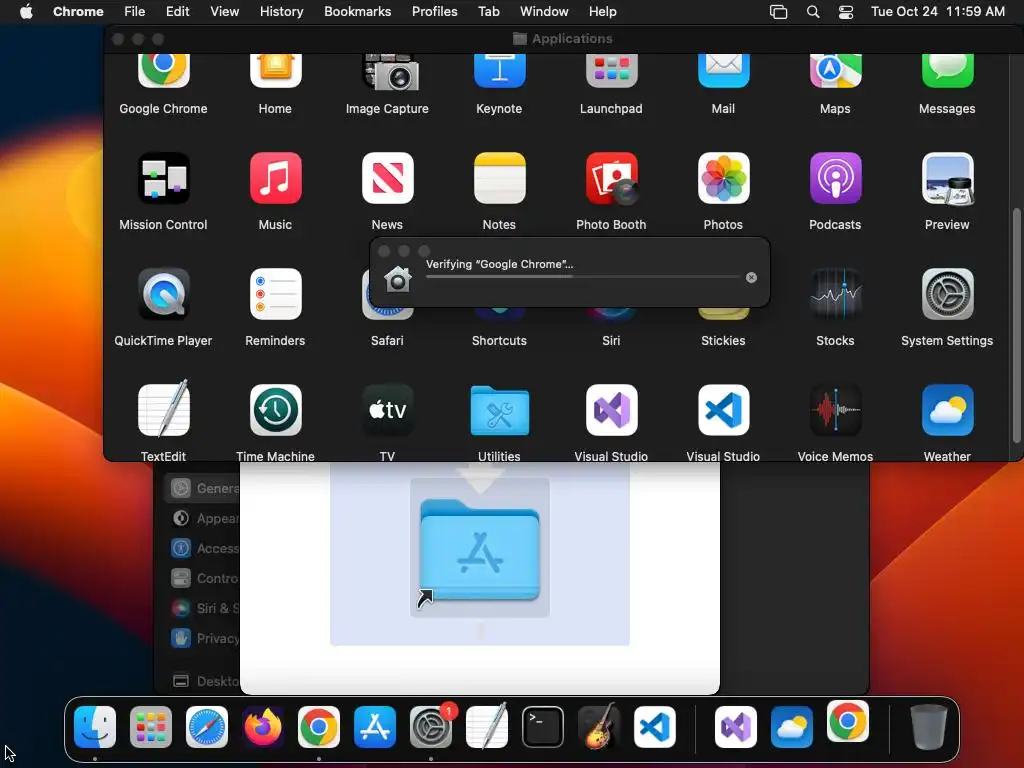This screenshot has height=768, width=1024.
Task: Open Weather app from the Dock
Action: (792, 727)
